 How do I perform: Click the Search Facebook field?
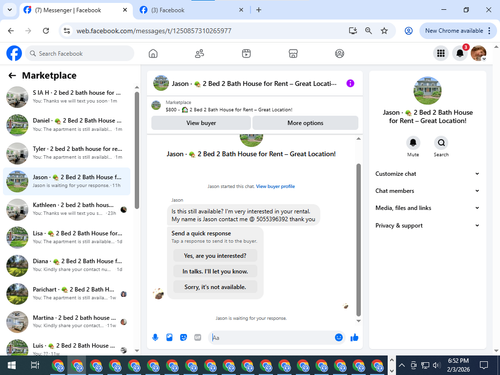(80, 53)
